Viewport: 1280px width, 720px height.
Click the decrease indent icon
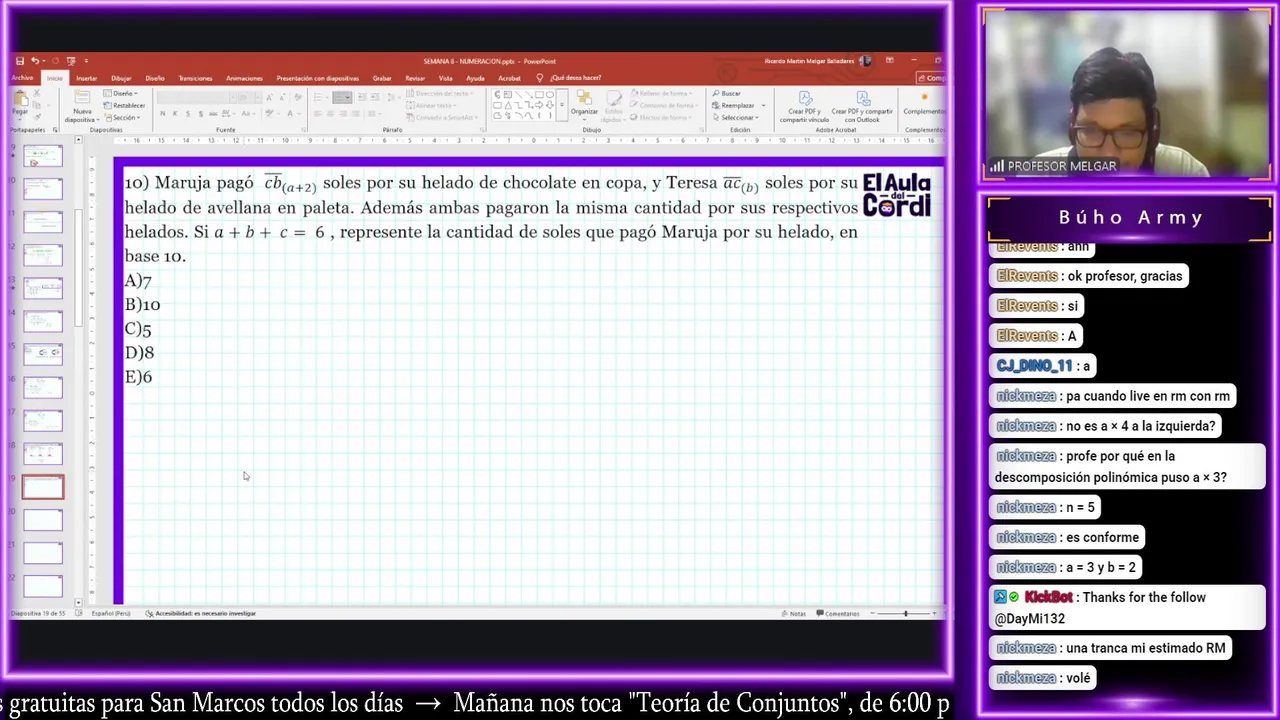point(362,97)
